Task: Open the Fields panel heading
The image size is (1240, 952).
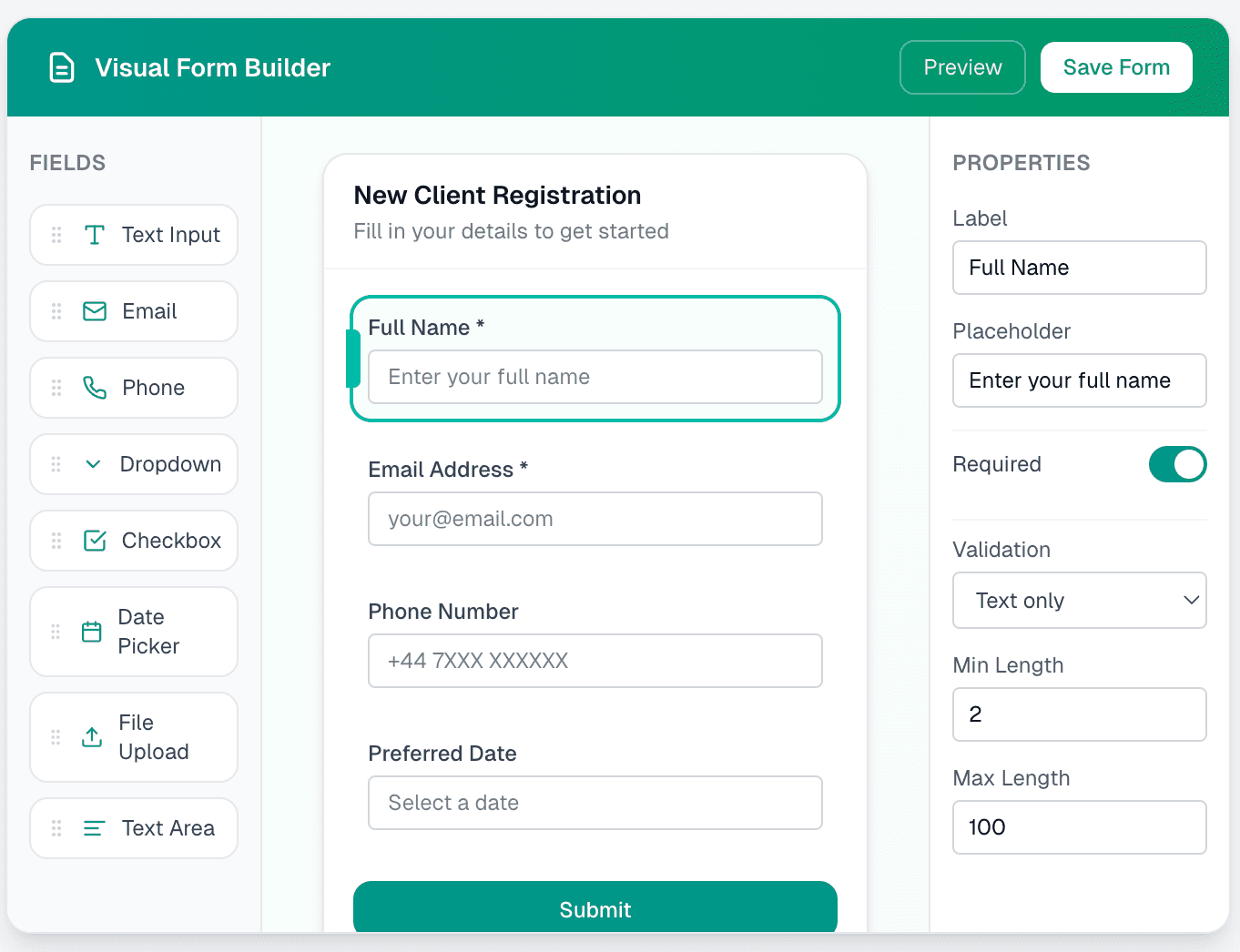Action: (66, 162)
